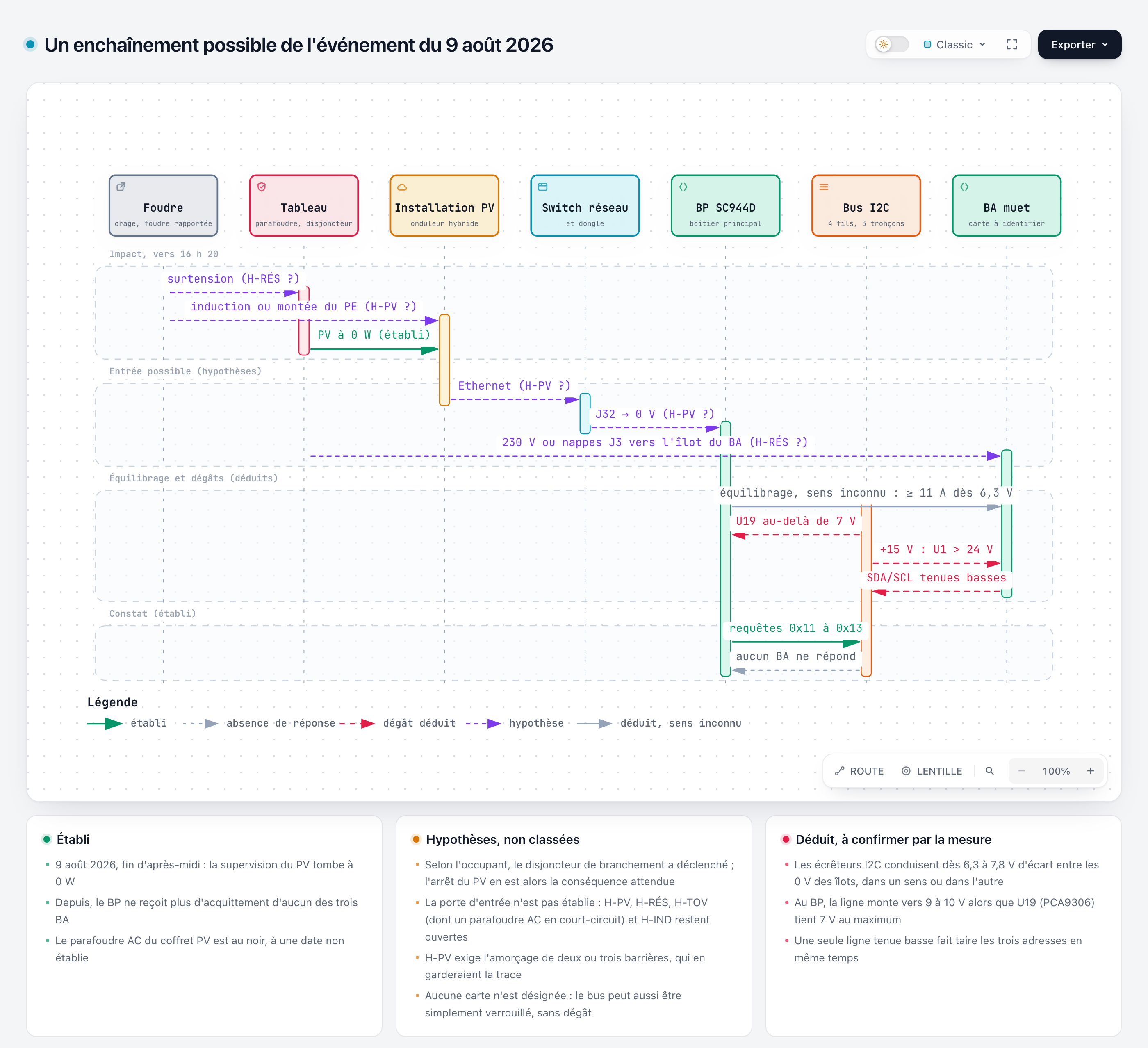Activate the LENTILLE lens tool
Screen dimensions: 1148x1048
coord(932,770)
